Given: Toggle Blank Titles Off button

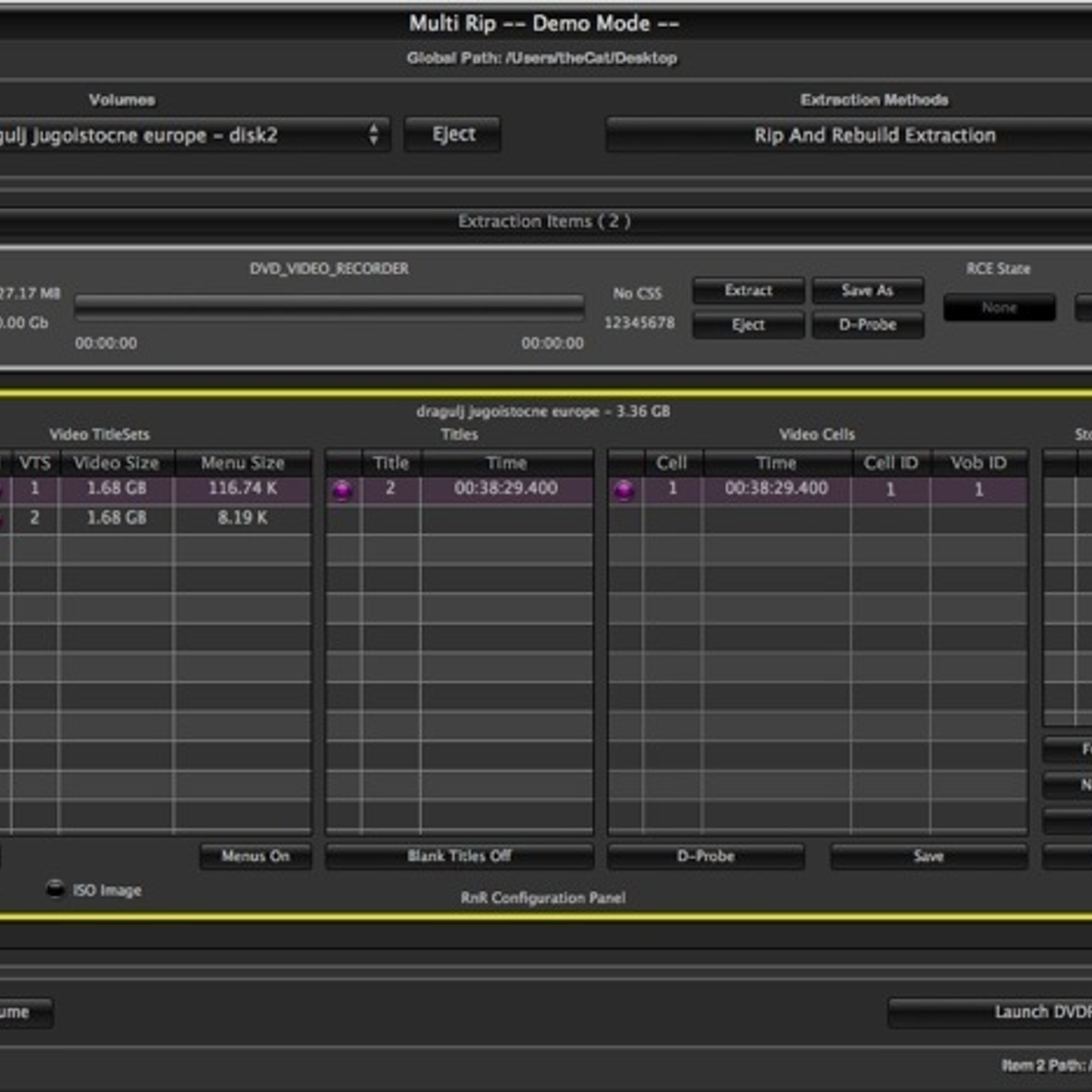Looking at the screenshot, I should click(x=460, y=856).
